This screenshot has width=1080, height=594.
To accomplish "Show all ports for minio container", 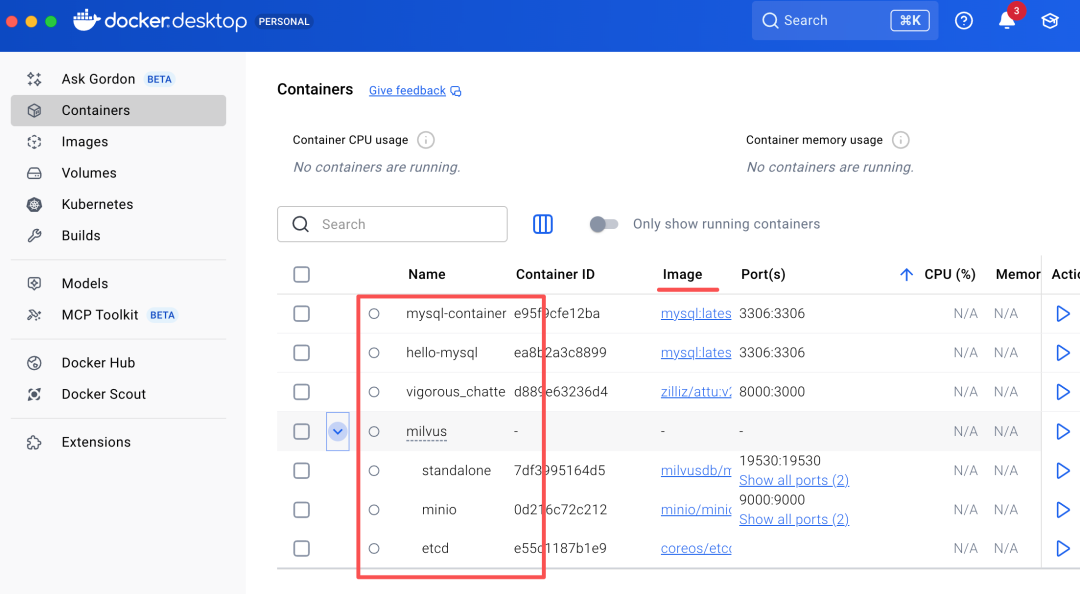I will point(793,520).
